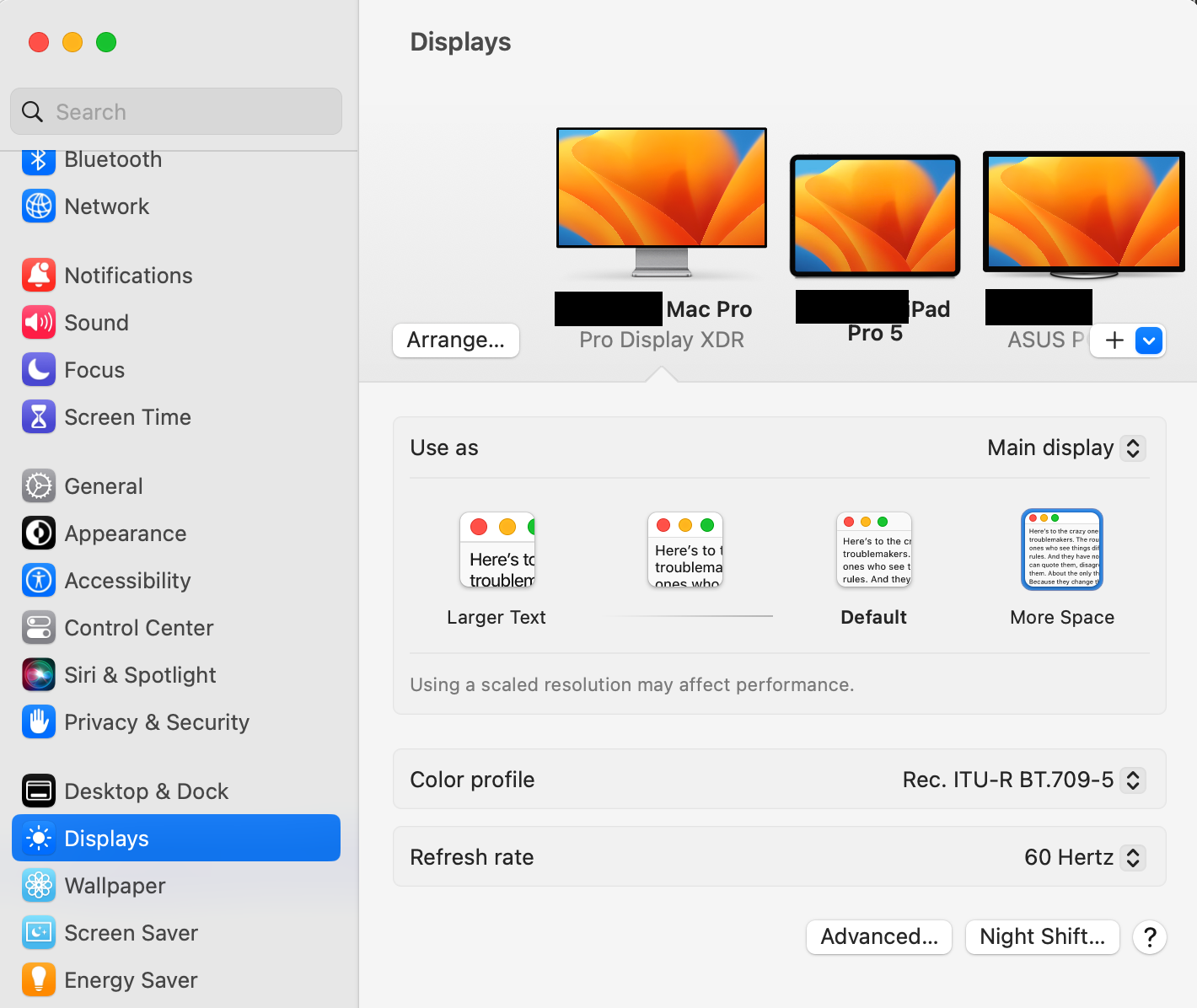
Task: Open the Control Center icon
Action: click(x=39, y=628)
